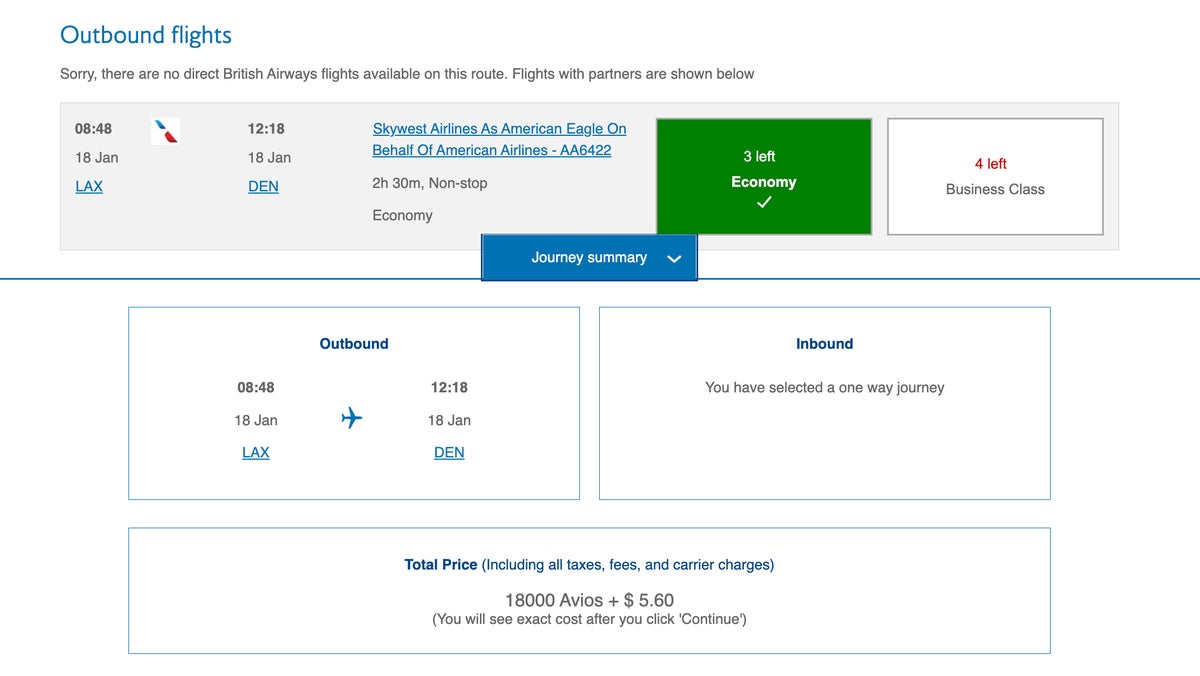The width and height of the screenshot is (1200, 676).
Task: Click the Outbound flights heading
Action: [x=145, y=34]
